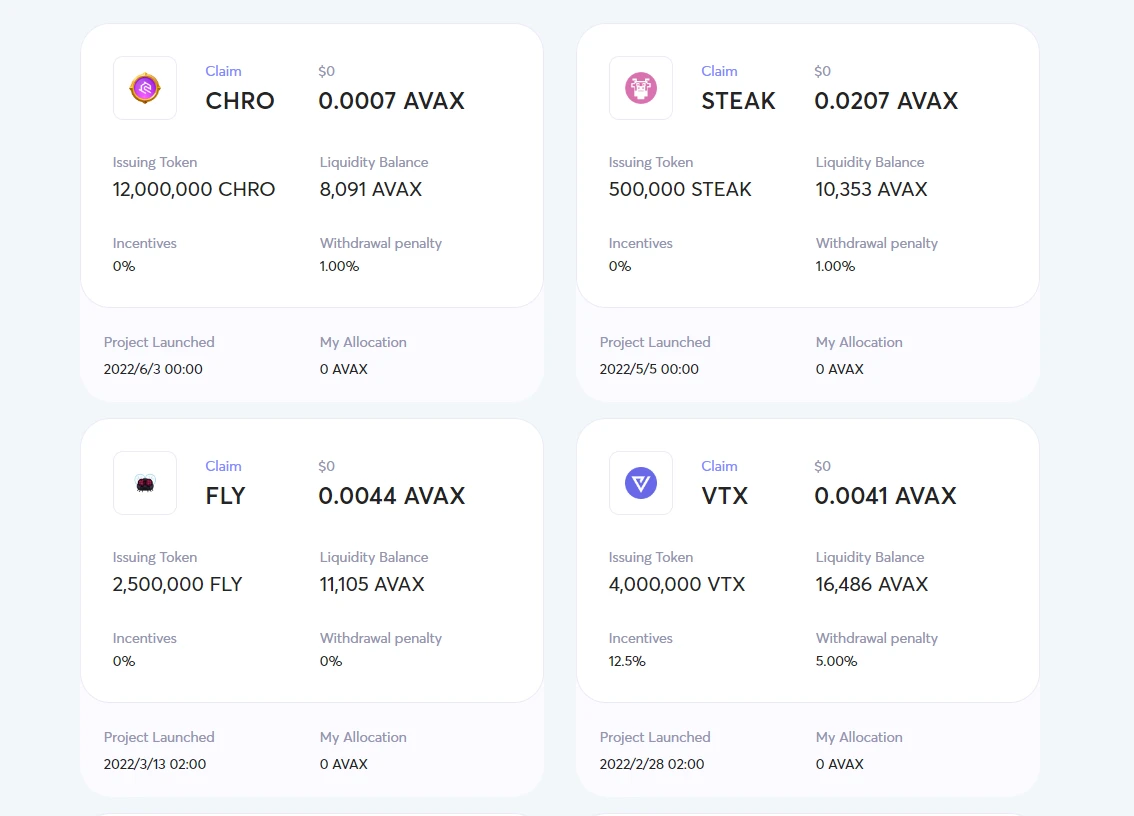The image size is (1134, 816).
Task: Select the VTX project name
Action: pos(725,496)
